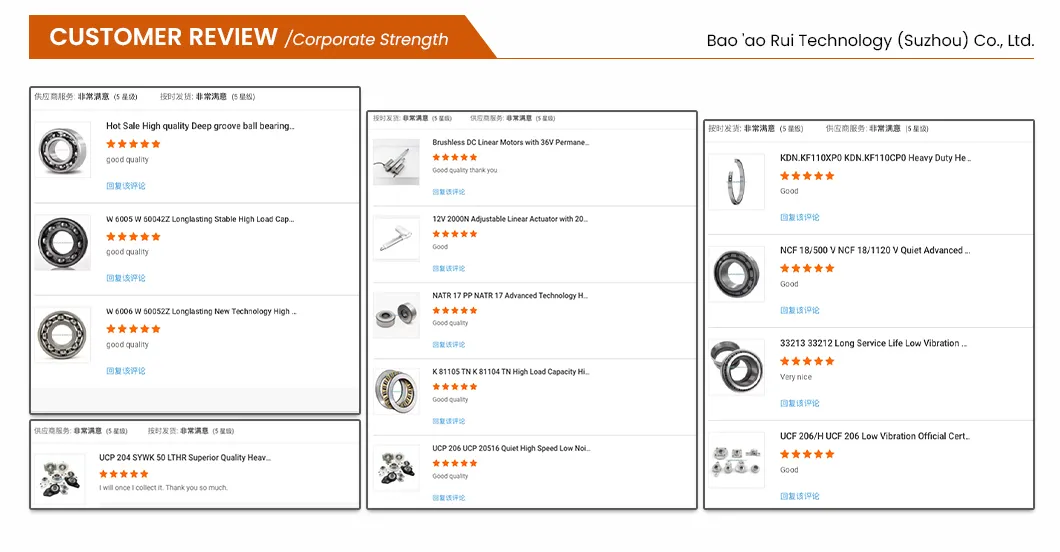The image size is (1060, 552).
Task: Open the W 6005 bearing product image
Action: [64, 242]
